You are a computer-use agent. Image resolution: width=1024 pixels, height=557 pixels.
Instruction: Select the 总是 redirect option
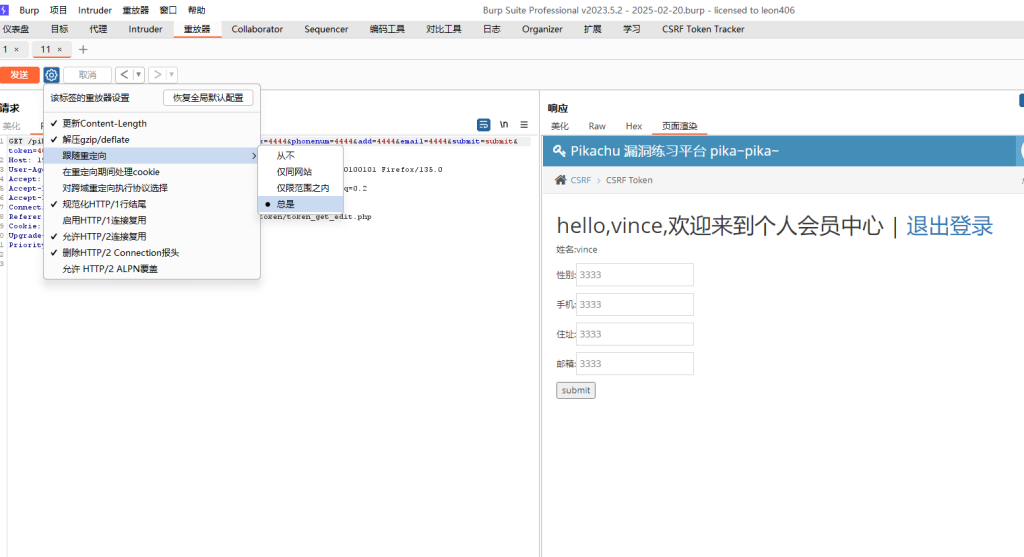[300, 204]
